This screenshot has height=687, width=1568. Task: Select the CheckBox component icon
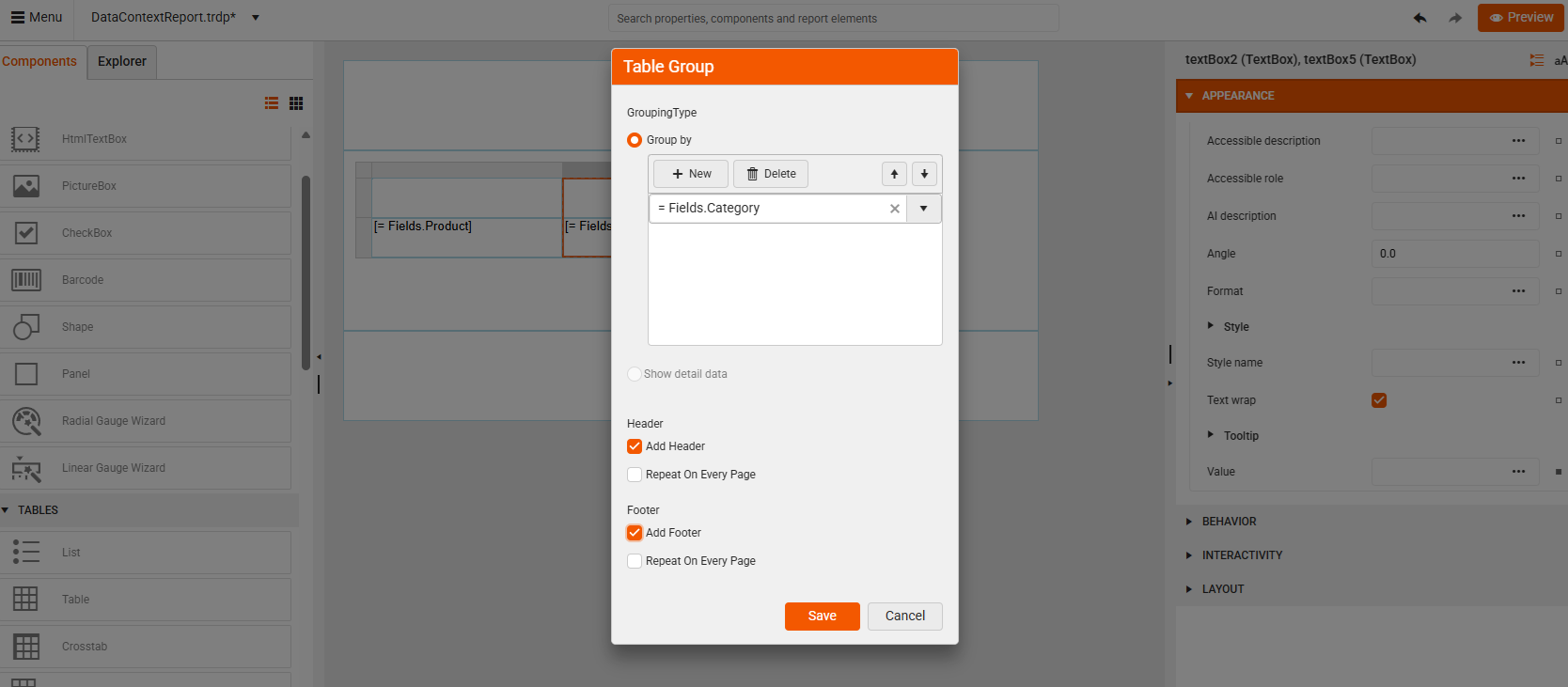point(26,233)
